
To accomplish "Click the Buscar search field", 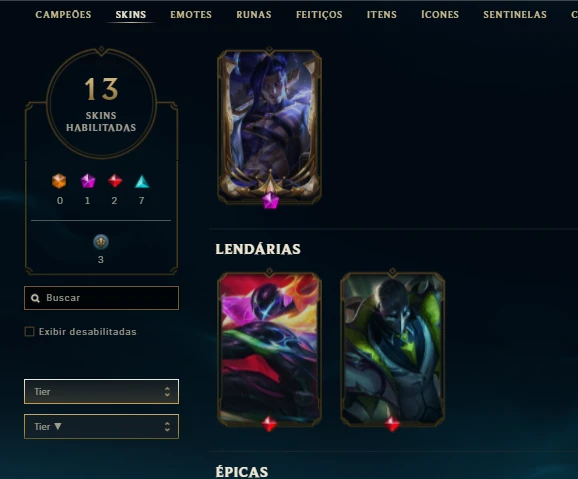I will pos(101,298).
